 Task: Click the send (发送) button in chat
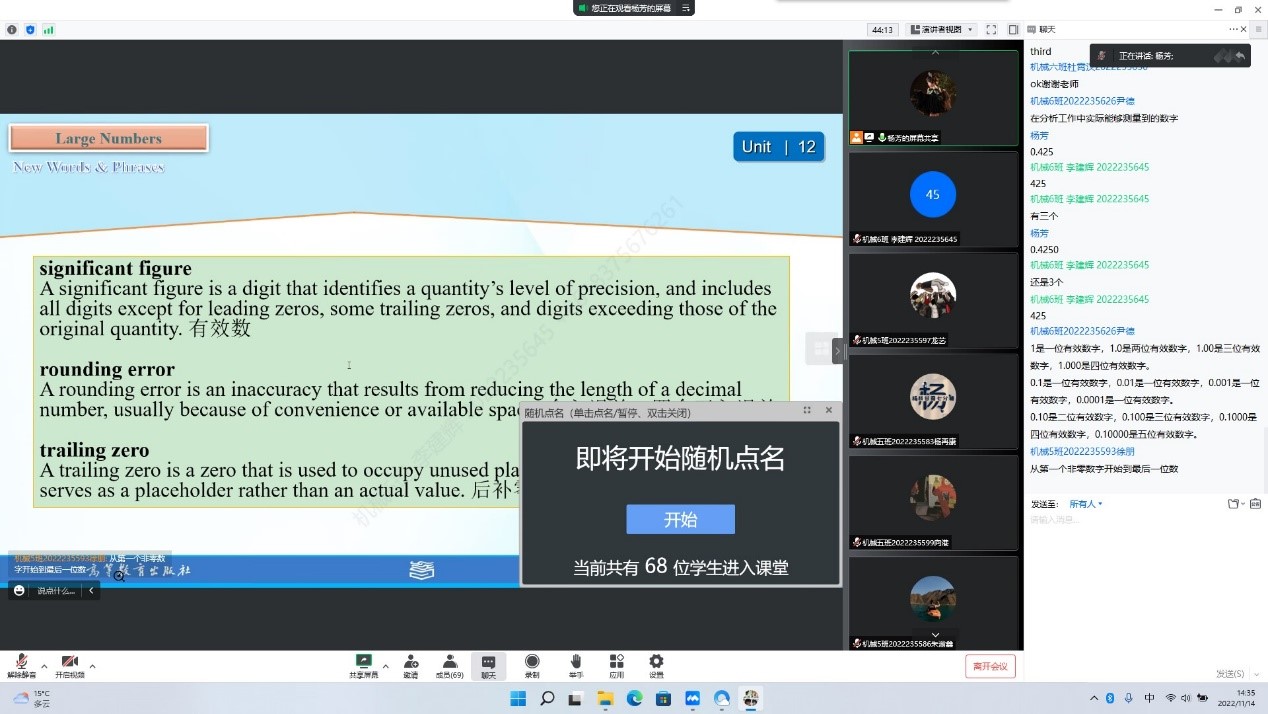coord(1230,674)
